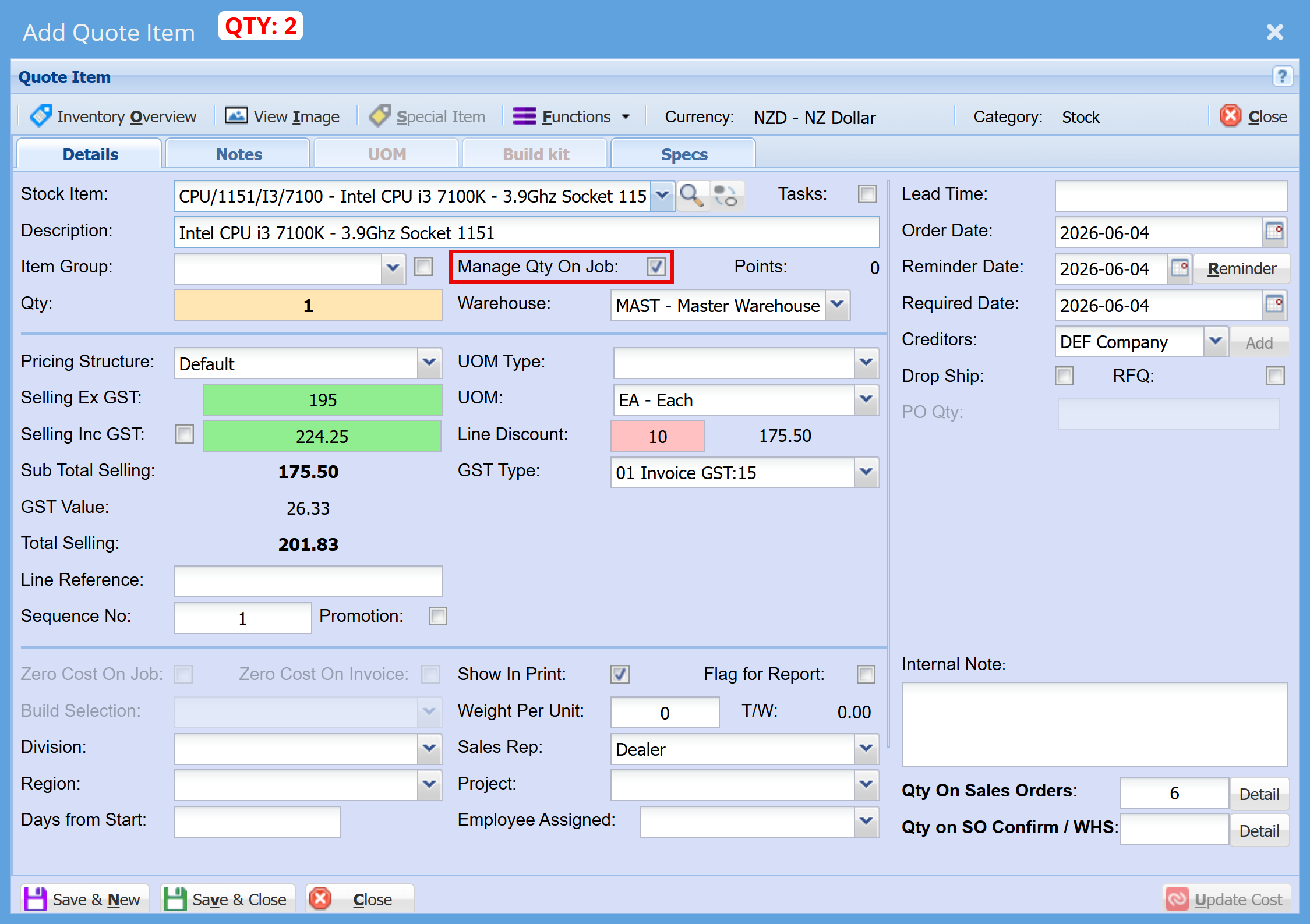
Task: Click the help question mark icon
Action: pos(1282,76)
